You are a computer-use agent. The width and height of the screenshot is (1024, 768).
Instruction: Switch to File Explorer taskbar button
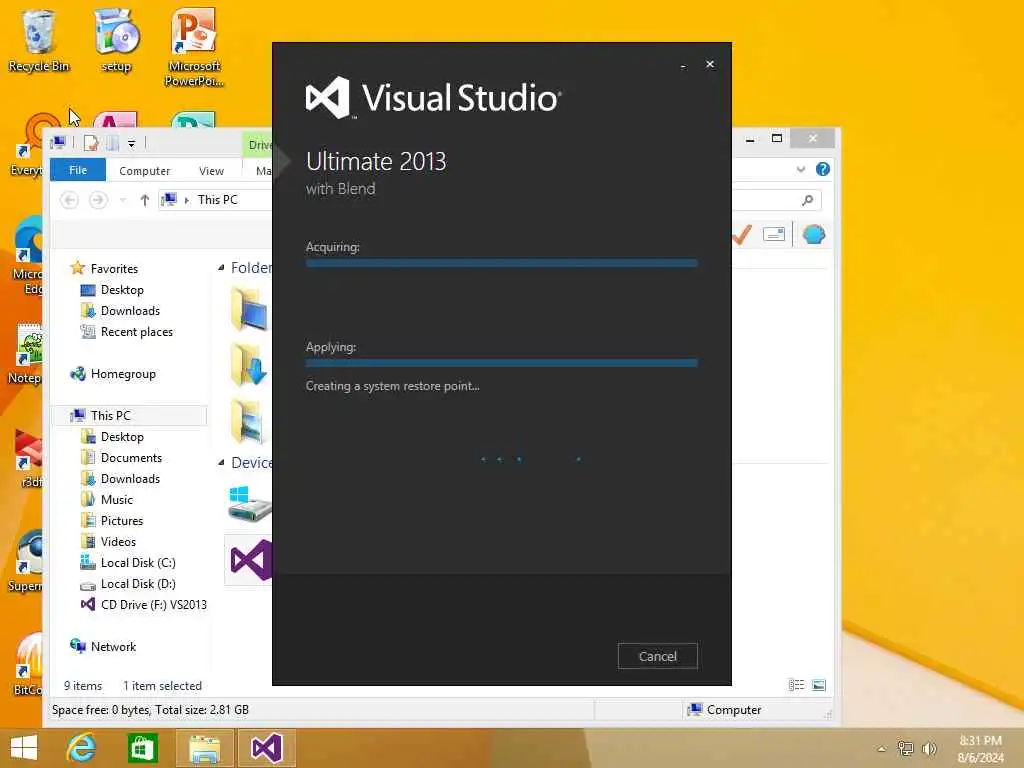point(204,748)
